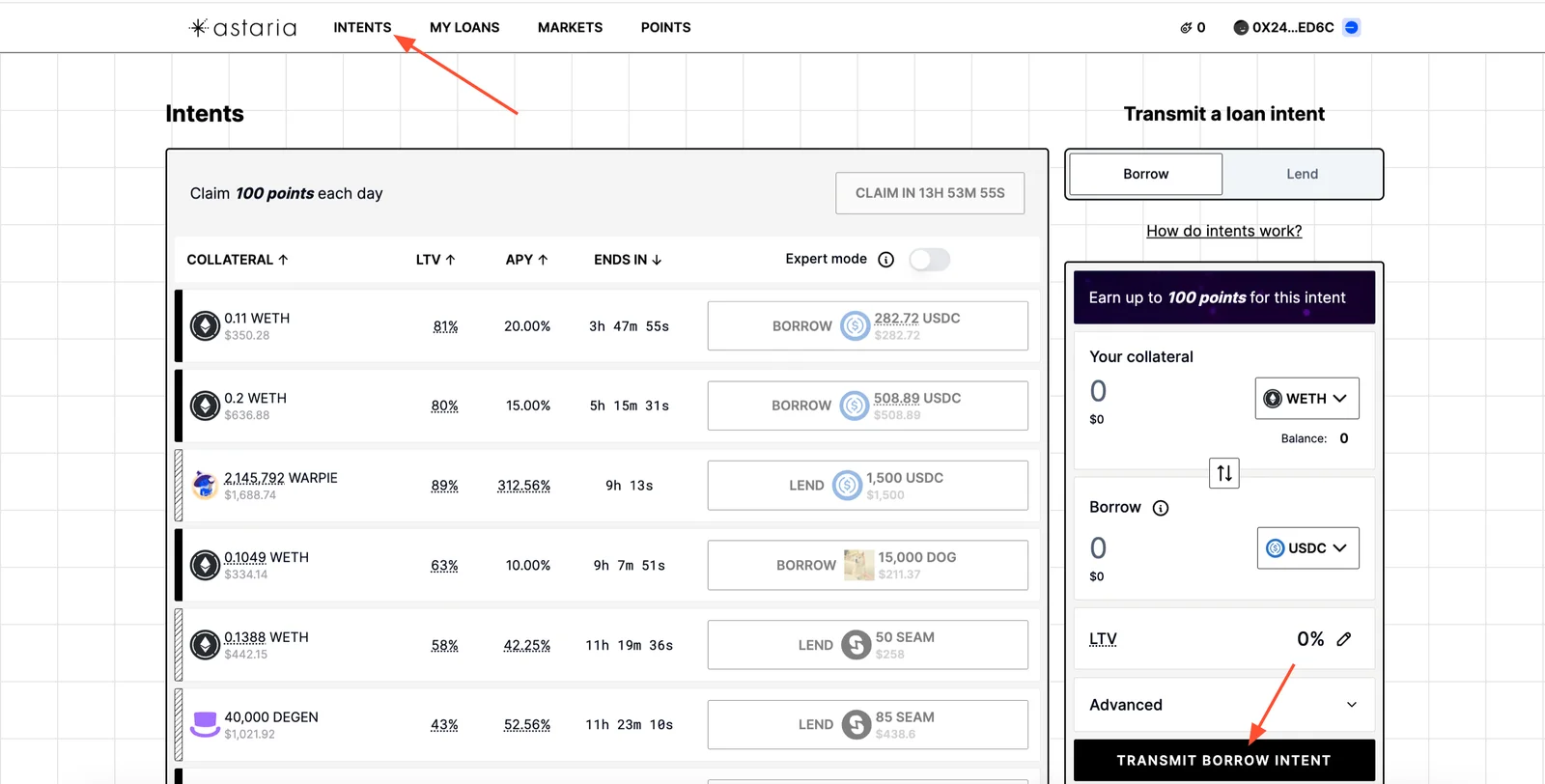Click CLAIM IN 13H 53M 55S button
The image size is (1545, 784).
pos(930,193)
